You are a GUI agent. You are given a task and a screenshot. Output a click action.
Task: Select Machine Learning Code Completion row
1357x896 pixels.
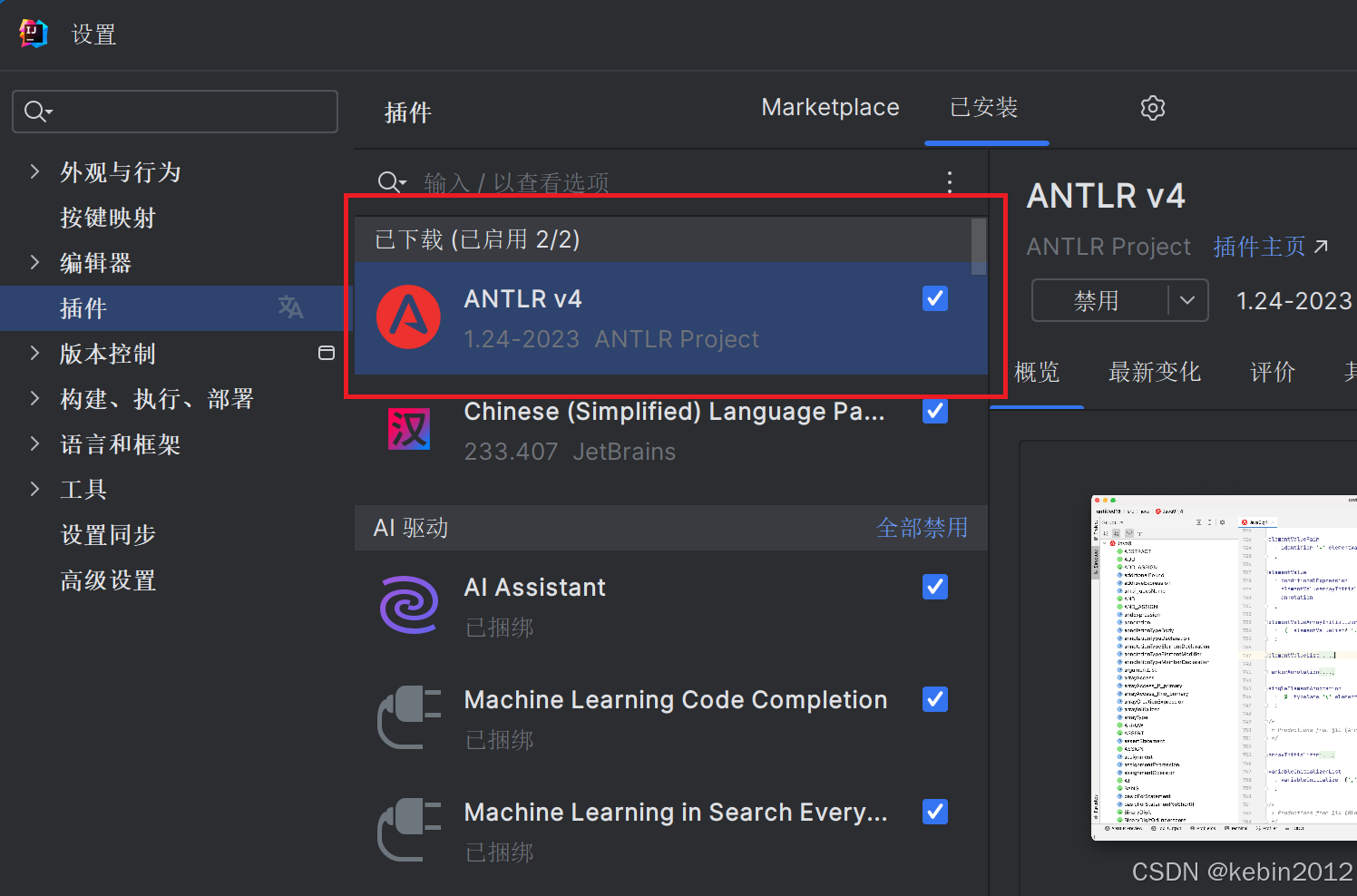tap(671, 719)
